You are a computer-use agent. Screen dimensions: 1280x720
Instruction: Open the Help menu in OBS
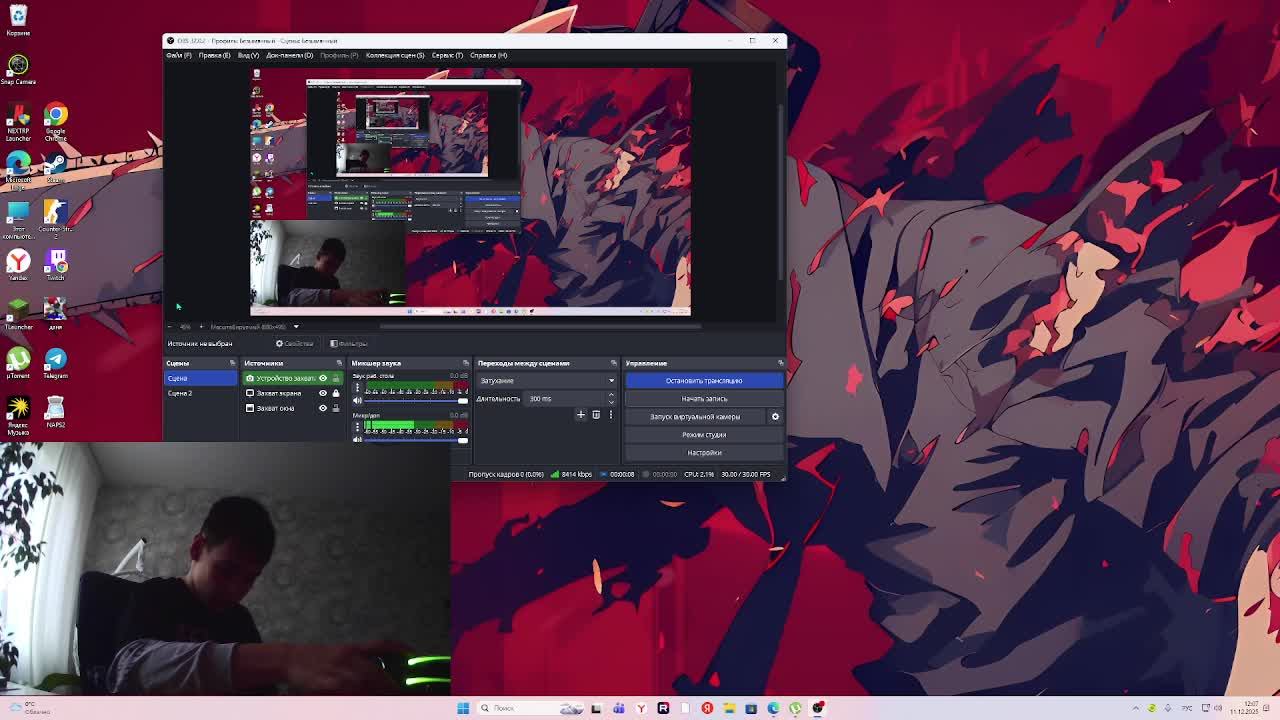tap(488, 55)
